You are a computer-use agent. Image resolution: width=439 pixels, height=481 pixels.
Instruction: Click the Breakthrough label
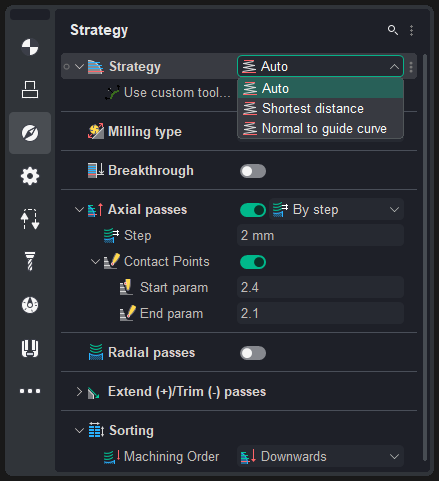[151, 170]
